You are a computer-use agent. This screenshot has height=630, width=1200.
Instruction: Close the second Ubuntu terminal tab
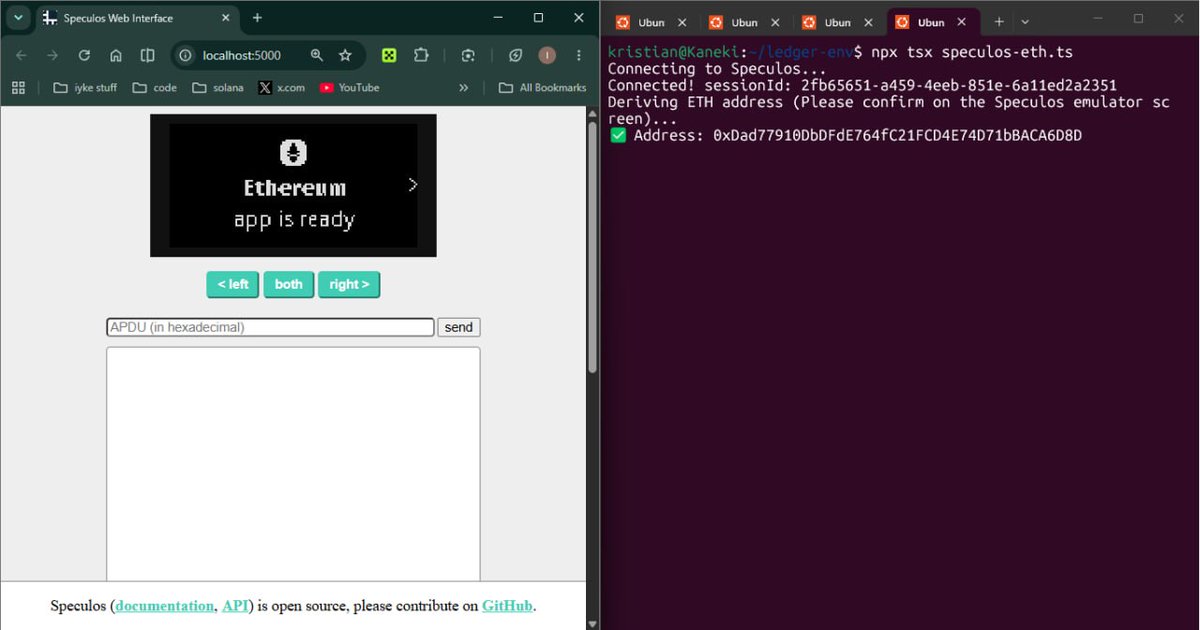point(775,22)
